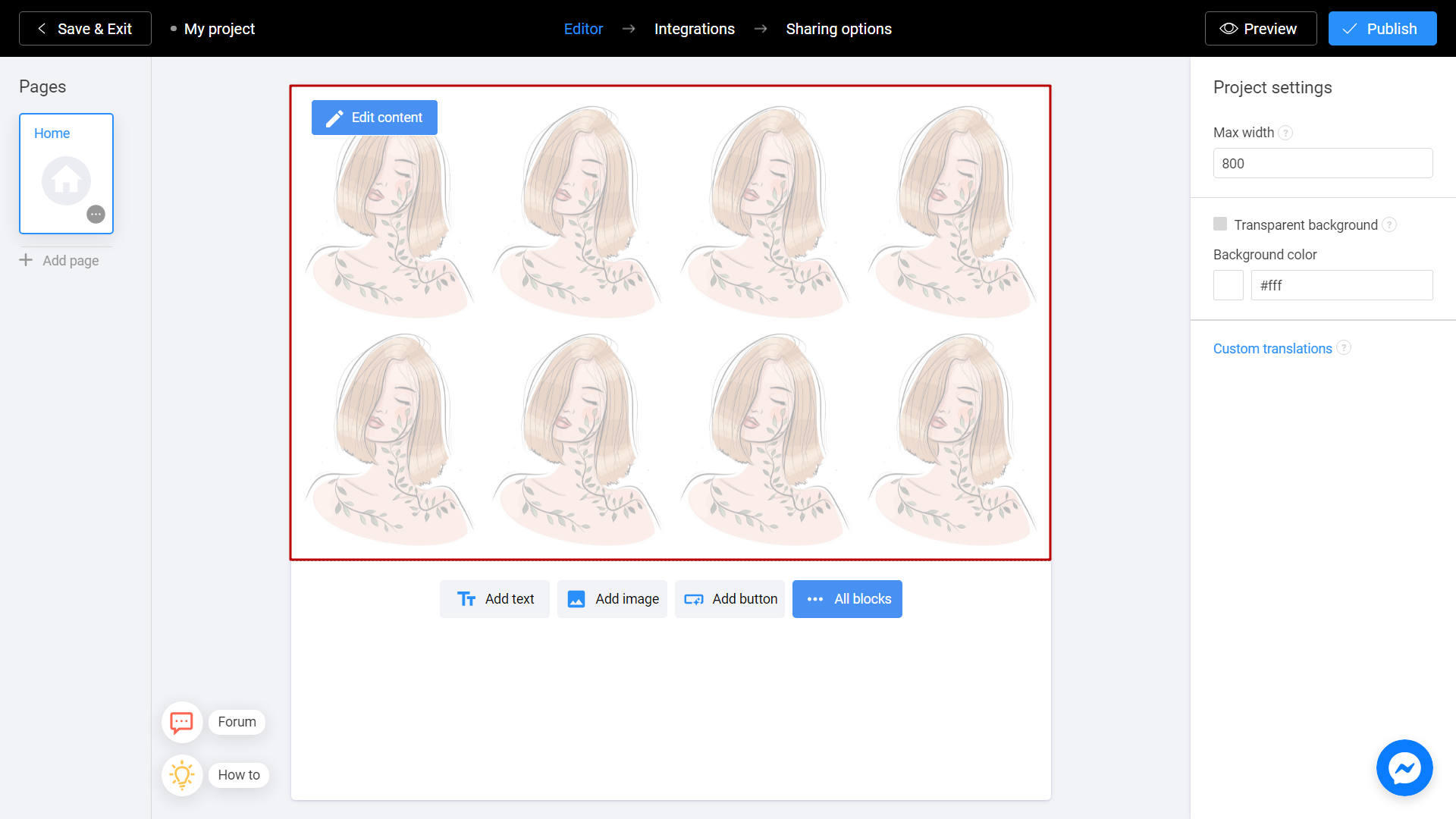Open the Sharing options tab

click(x=838, y=28)
